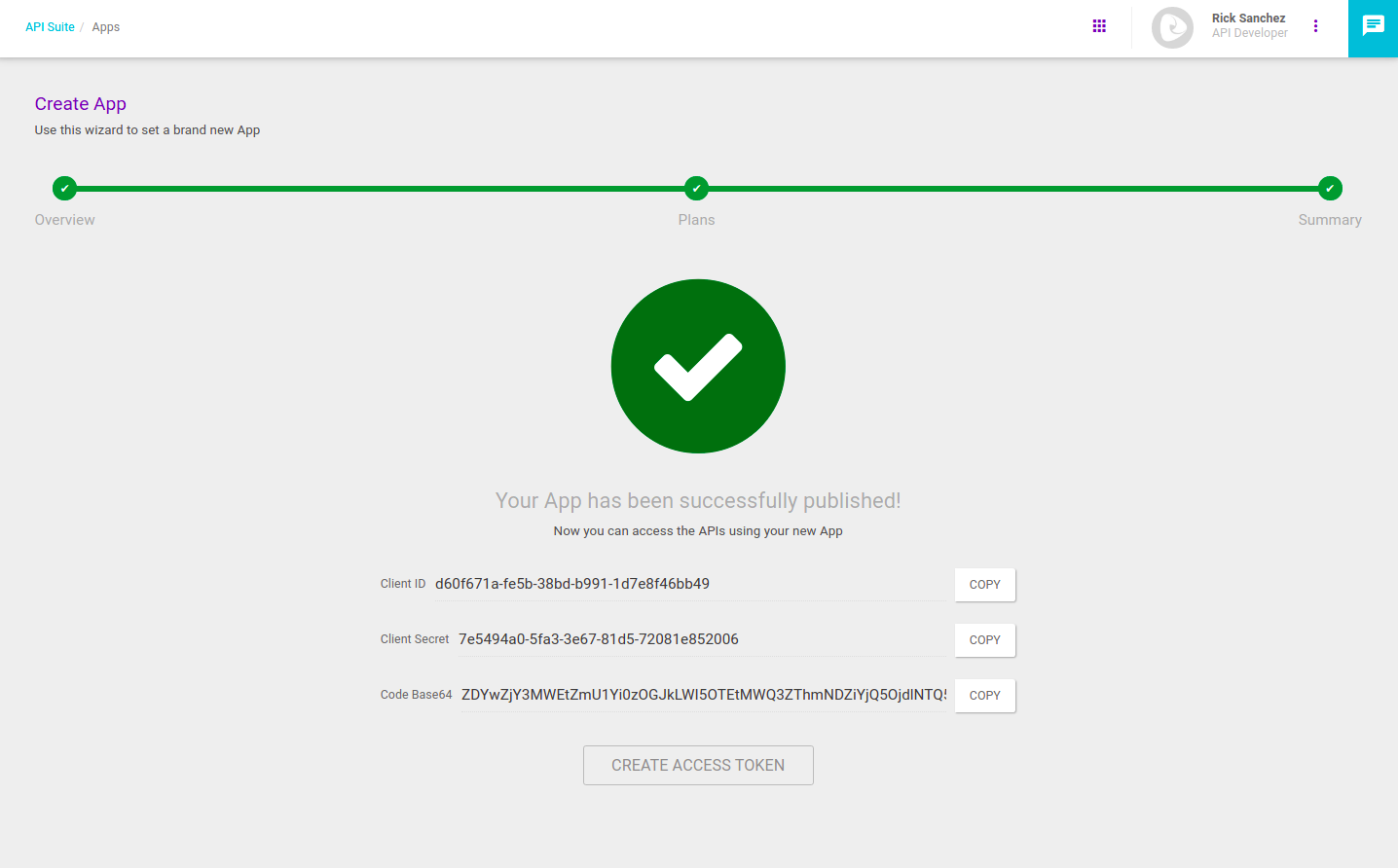This screenshot has height=868, width=1398.
Task: Click the Overview step checkmark icon
Action: point(64,188)
